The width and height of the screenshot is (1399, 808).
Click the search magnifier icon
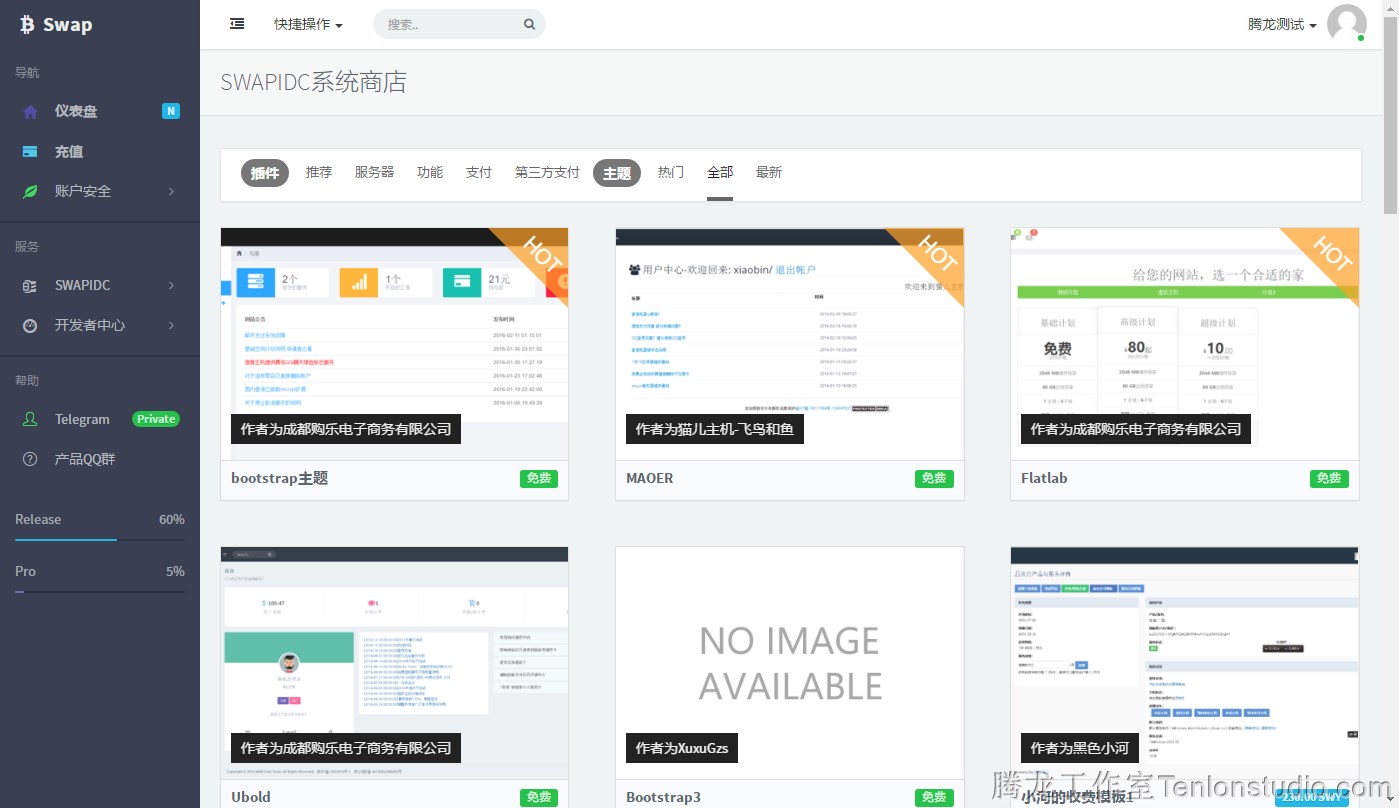[x=530, y=24]
